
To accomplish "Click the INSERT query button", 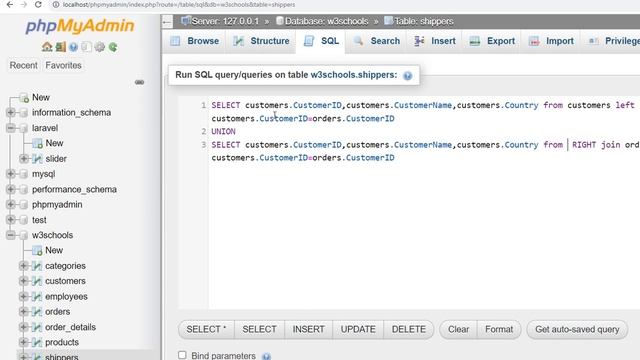I will [x=309, y=329].
